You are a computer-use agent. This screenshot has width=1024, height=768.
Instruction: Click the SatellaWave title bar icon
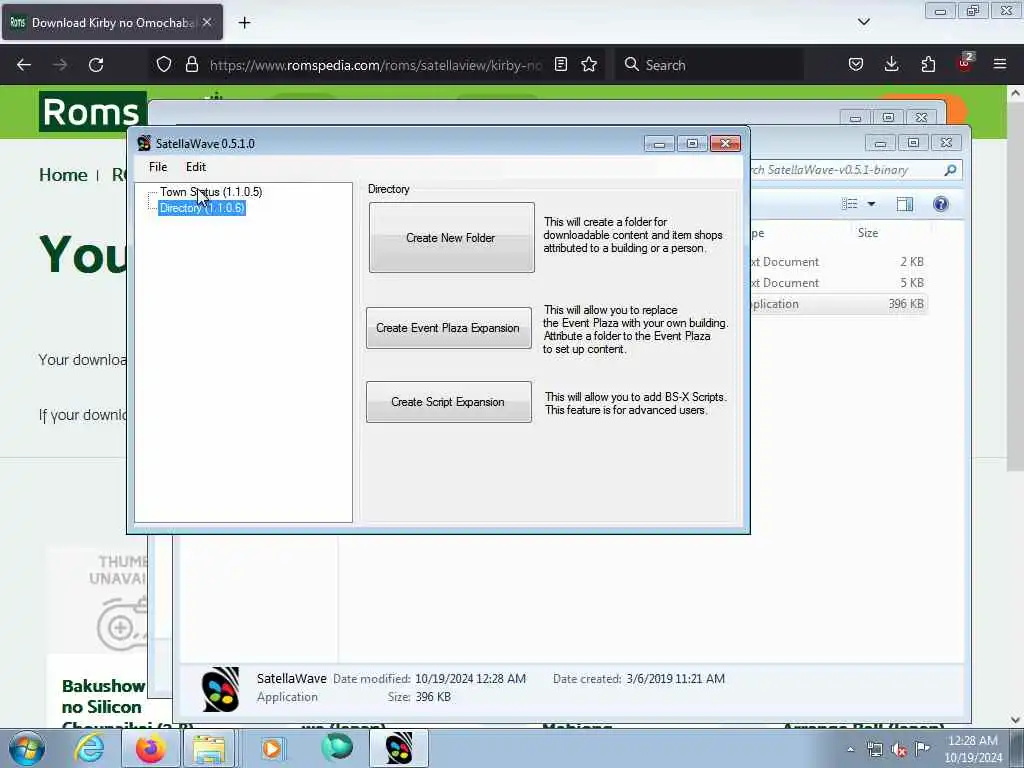[144, 144]
